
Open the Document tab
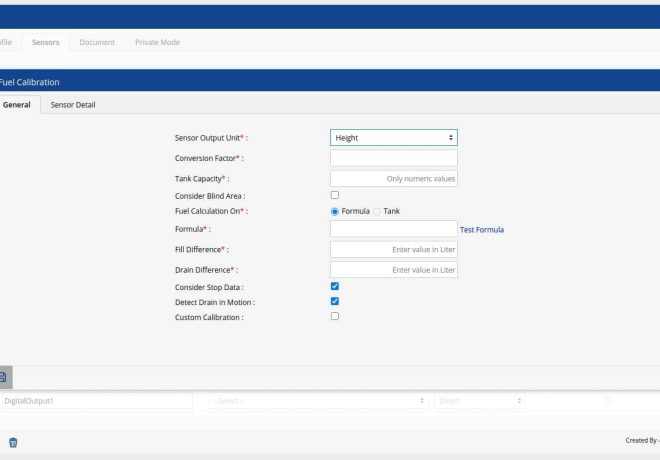tap(97, 42)
